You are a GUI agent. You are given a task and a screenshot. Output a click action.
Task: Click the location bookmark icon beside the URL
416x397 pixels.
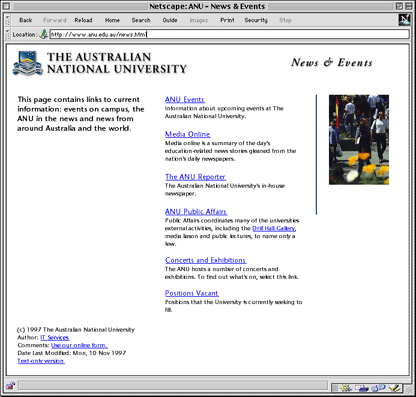(x=43, y=34)
